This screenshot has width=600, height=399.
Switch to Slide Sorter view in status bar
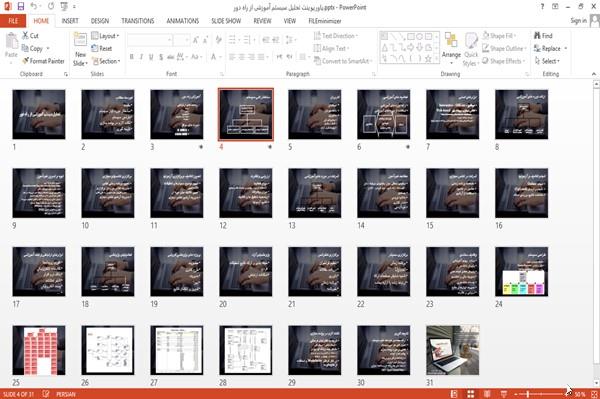pos(470,394)
